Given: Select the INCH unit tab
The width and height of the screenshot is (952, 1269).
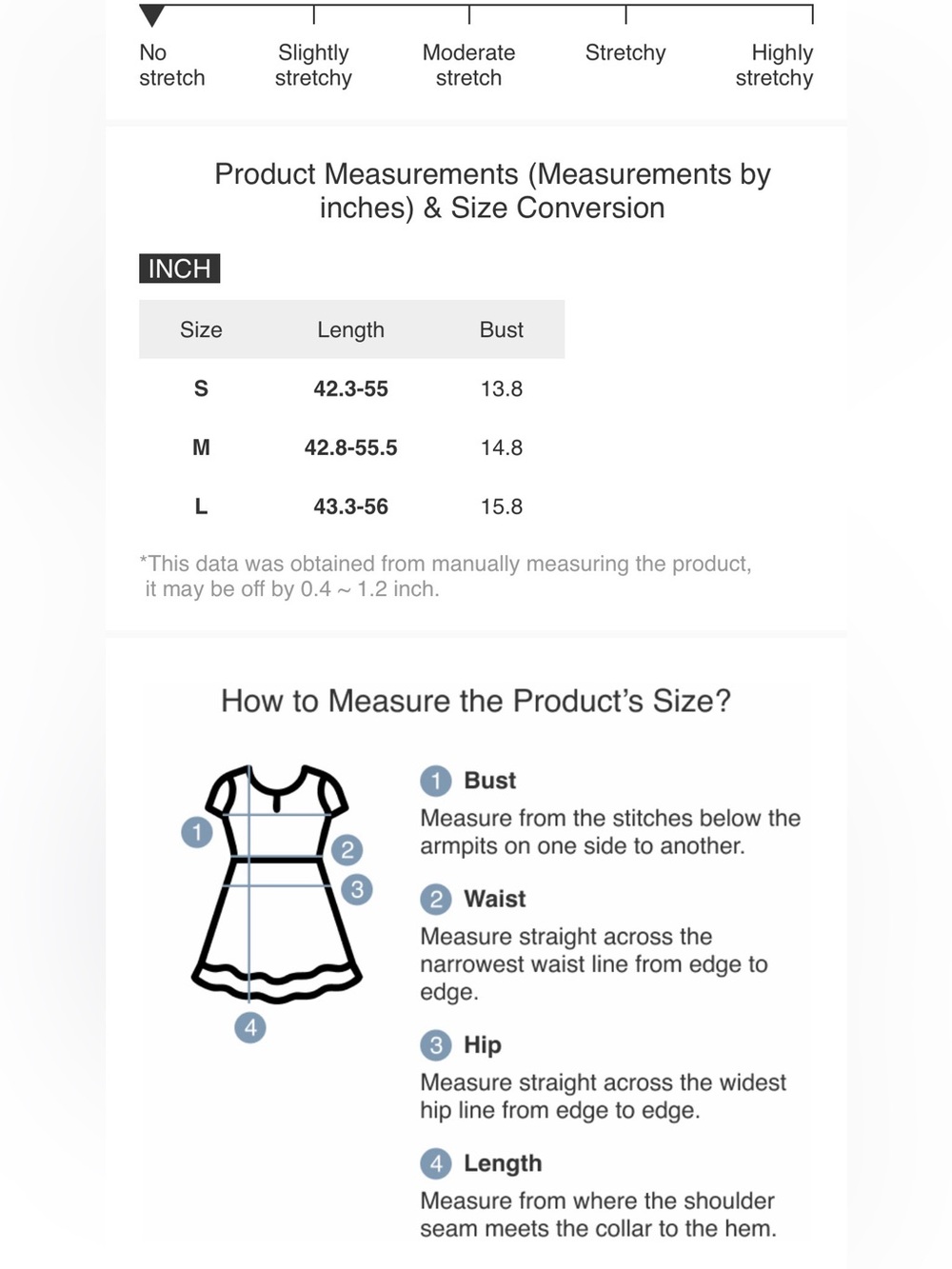Looking at the screenshot, I should [179, 268].
